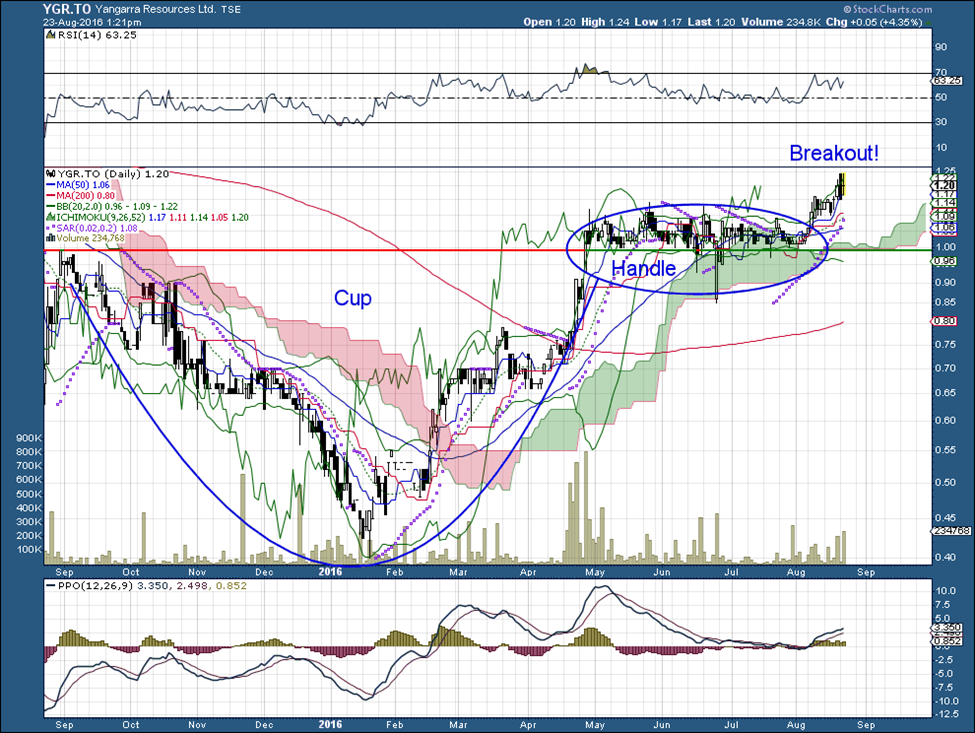975x733 pixels.
Task: Click the -7.5 level on the PPO axis
Action: coord(946,687)
